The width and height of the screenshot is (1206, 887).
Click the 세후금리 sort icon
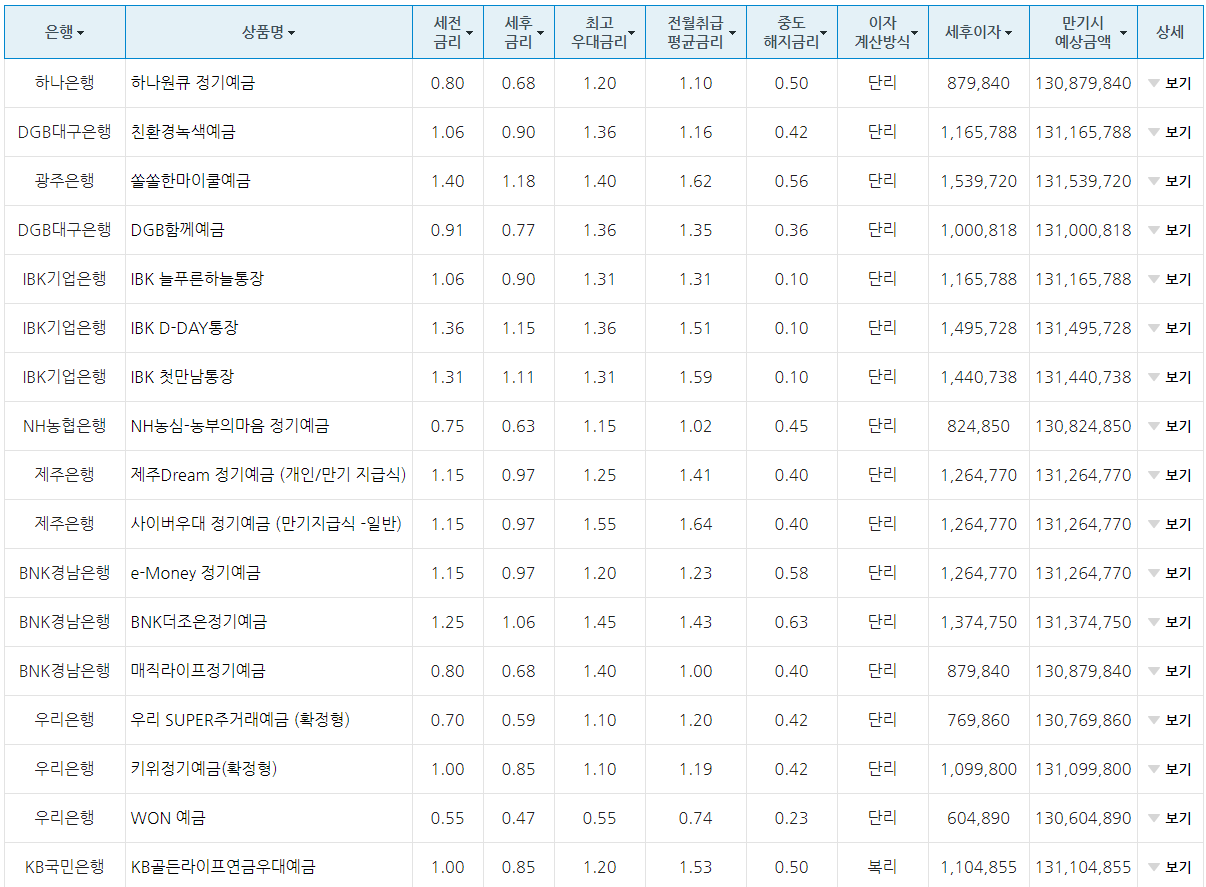click(542, 31)
